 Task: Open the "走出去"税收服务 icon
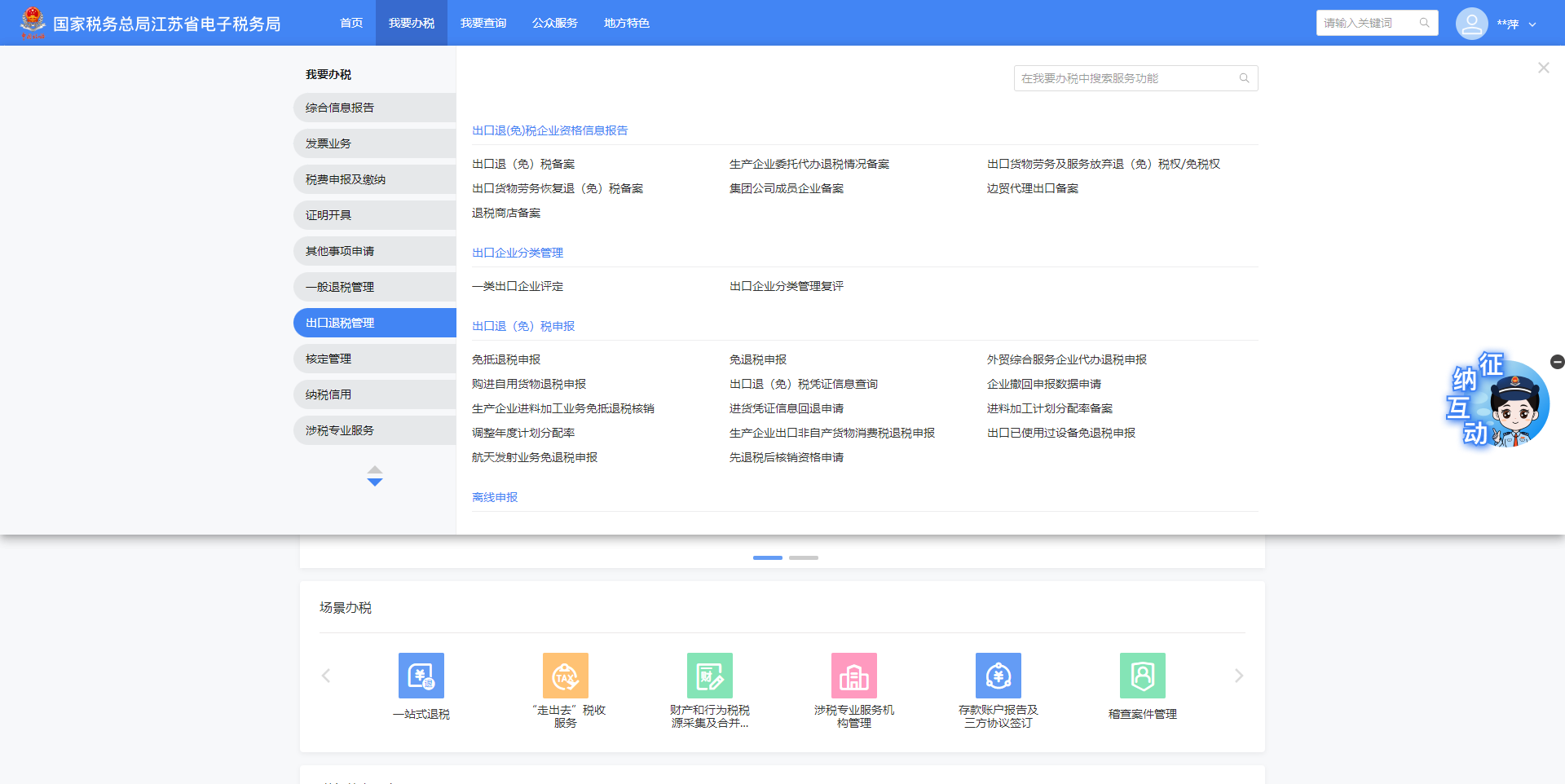[x=565, y=676]
